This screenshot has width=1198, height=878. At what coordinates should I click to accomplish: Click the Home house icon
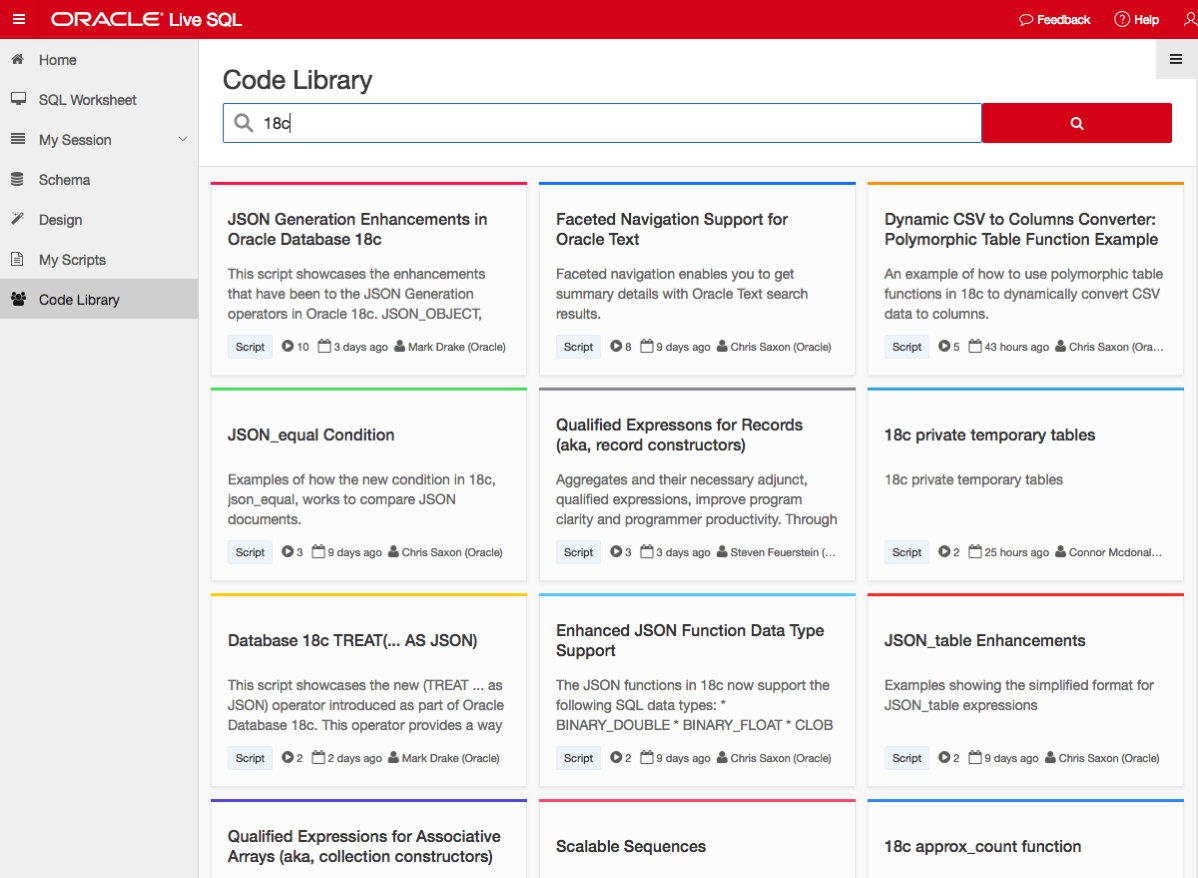18,59
